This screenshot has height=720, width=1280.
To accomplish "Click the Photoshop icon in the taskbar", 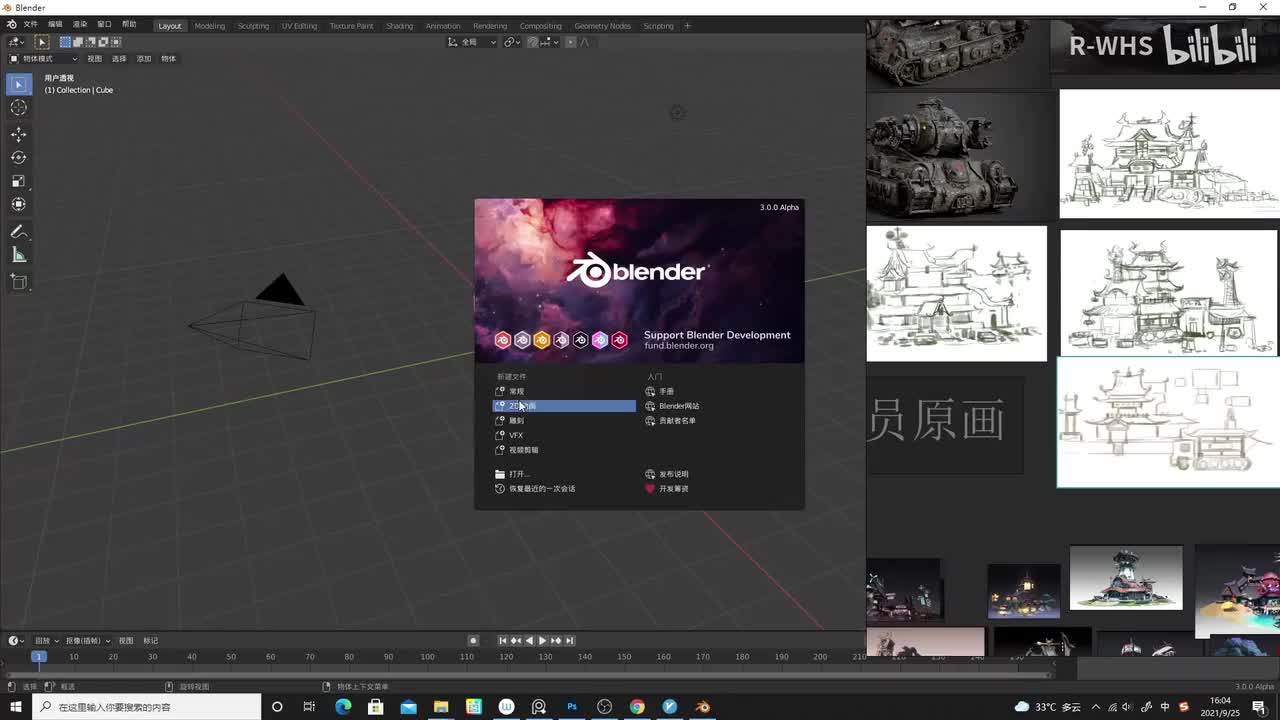I will tap(572, 707).
